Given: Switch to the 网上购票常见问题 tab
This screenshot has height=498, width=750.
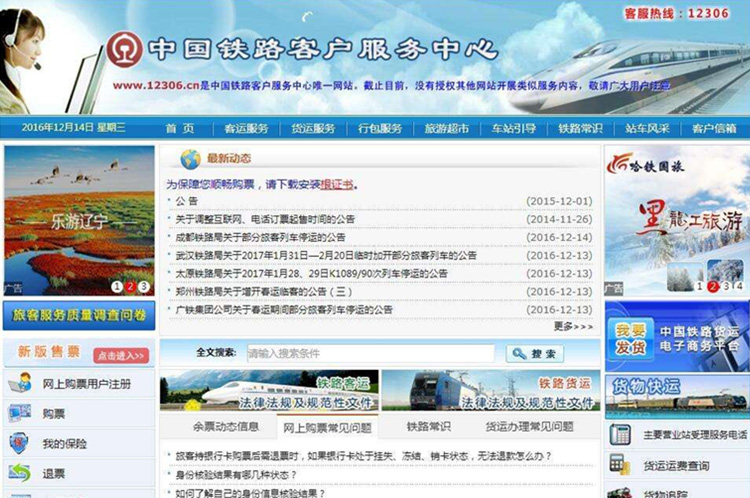Looking at the screenshot, I should point(327,427).
